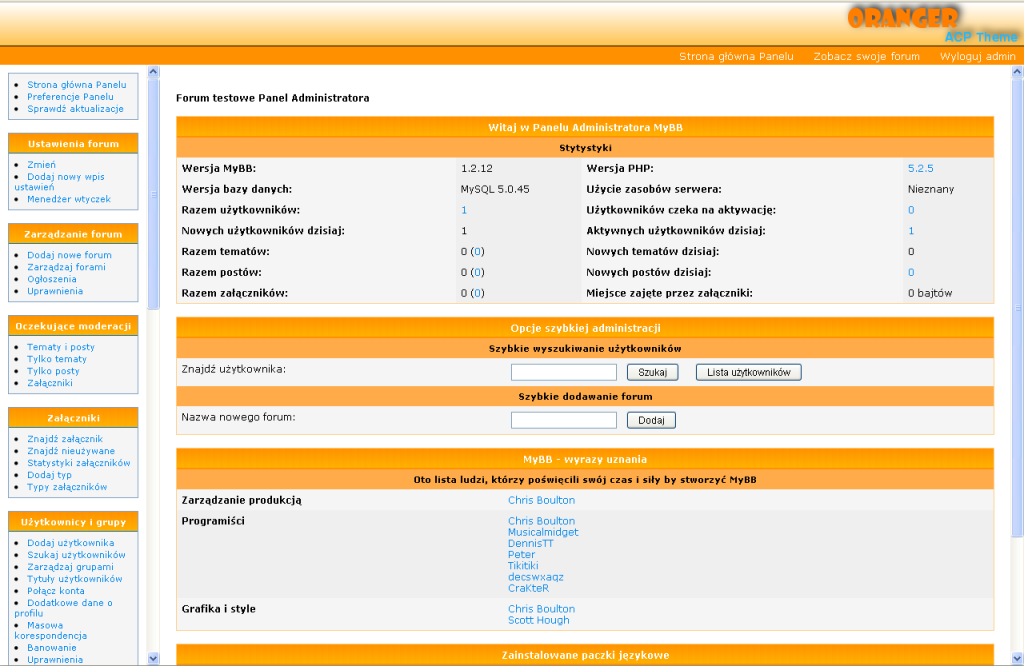This screenshot has width=1024, height=666.
Task: Focus the Nazwa nowego forum input field
Action: (563, 420)
